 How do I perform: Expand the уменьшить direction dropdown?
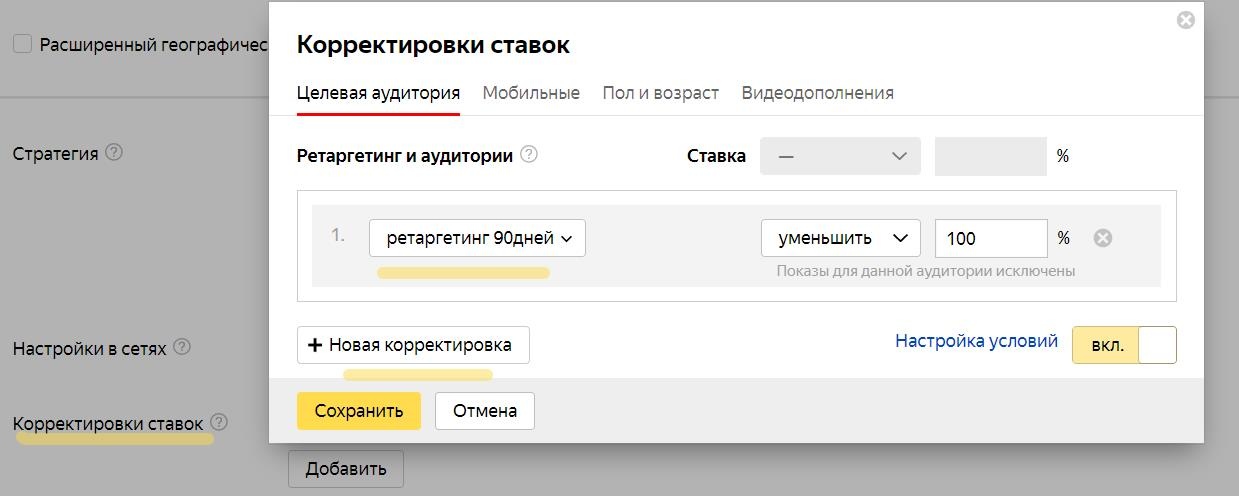point(840,238)
